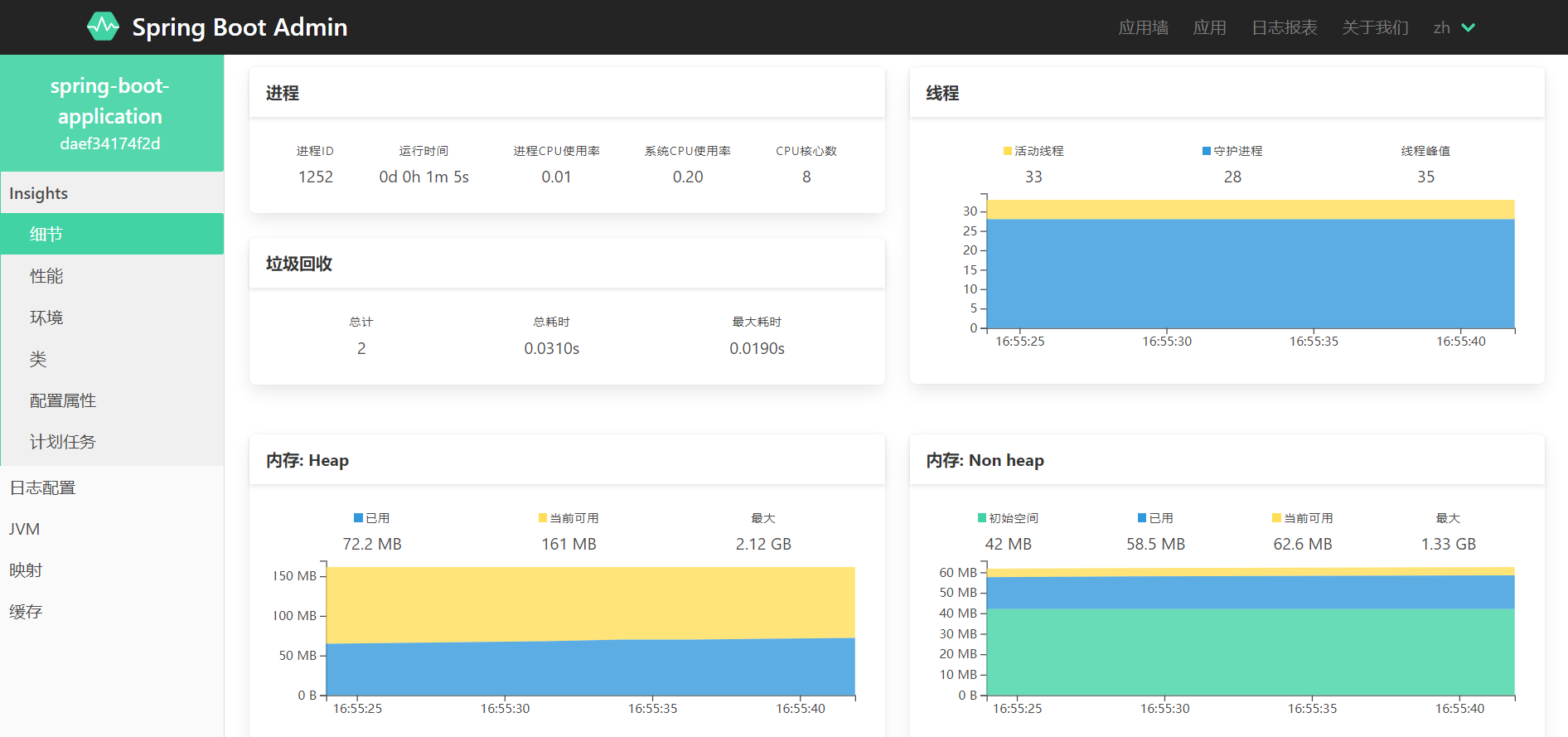1568x737 pixels.
Task: Open 缓存 caches section
Action: coord(112,612)
